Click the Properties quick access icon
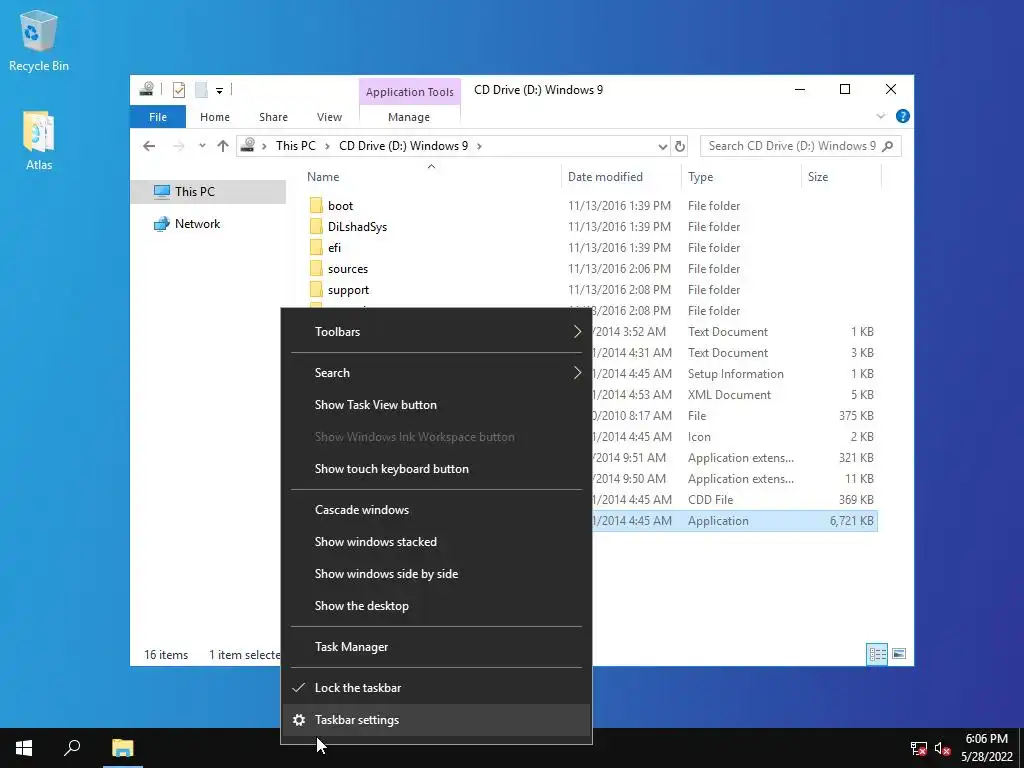Image resolution: width=1024 pixels, height=768 pixels. [179, 89]
